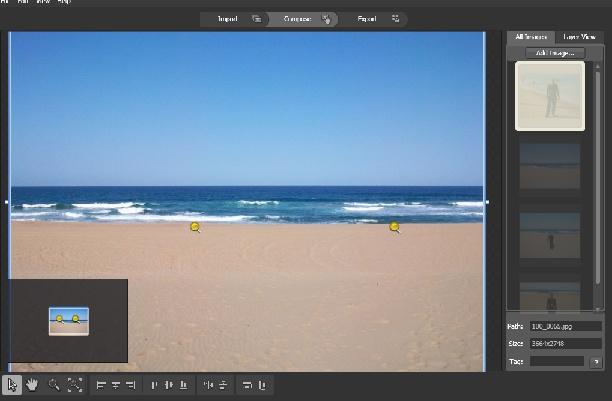This screenshot has width=612, height=401.
Task: Open the Layer View tab
Action: click(x=579, y=37)
